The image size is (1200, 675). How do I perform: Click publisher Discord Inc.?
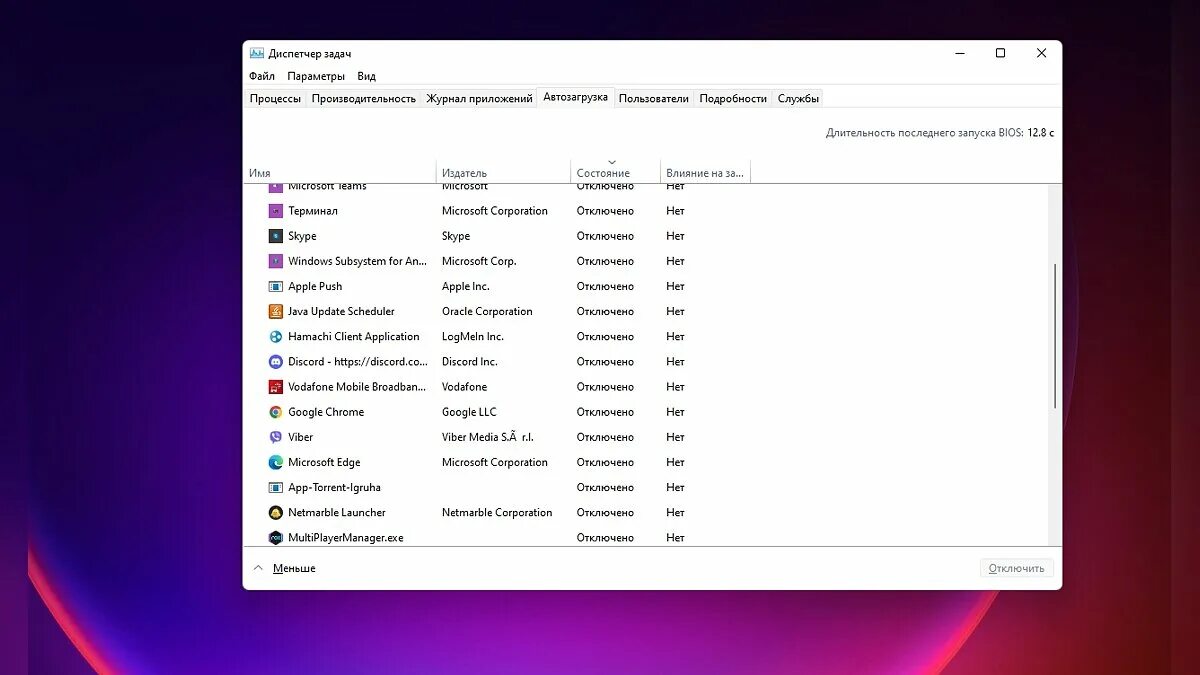pyautogui.click(x=470, y=362)
